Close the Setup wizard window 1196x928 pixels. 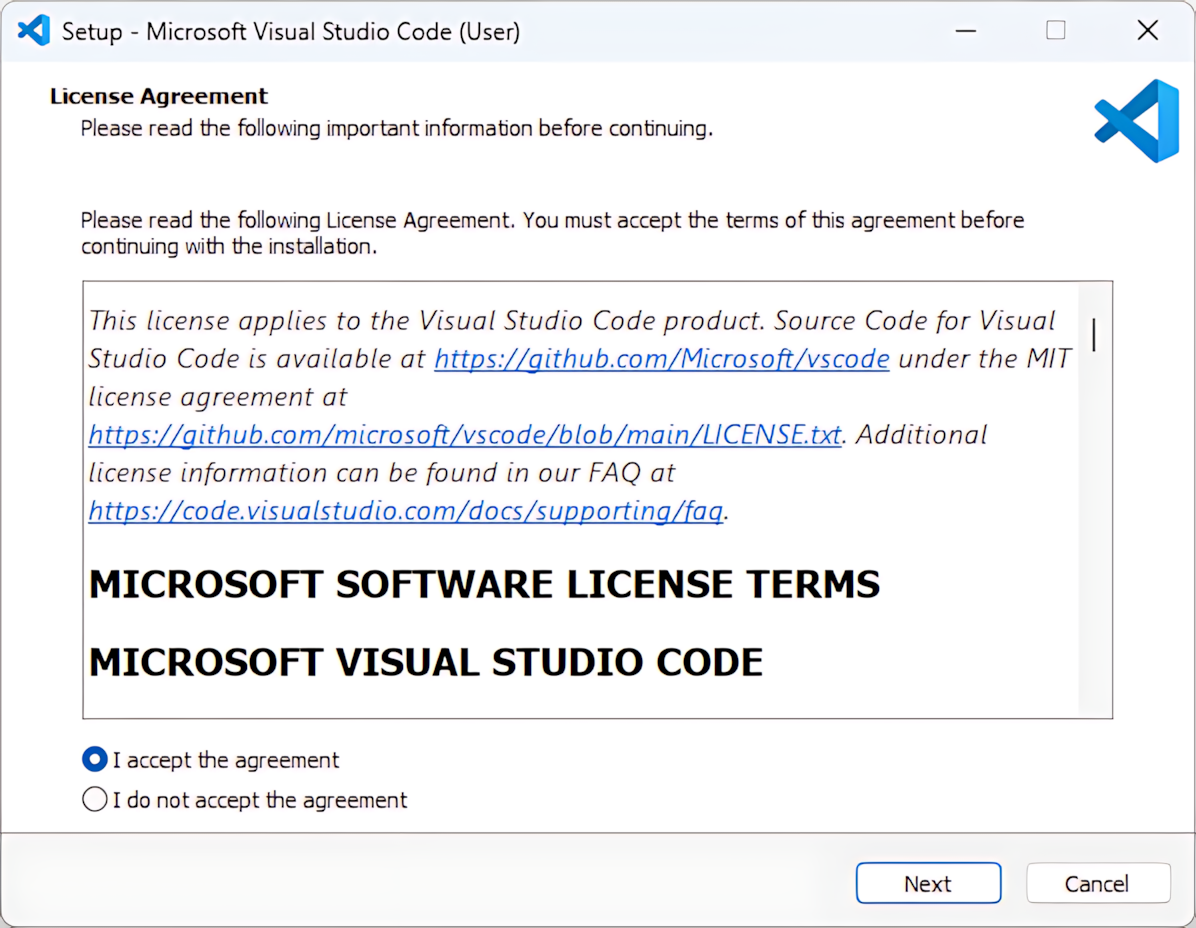pyautogui.click(x=1147, y=31)
